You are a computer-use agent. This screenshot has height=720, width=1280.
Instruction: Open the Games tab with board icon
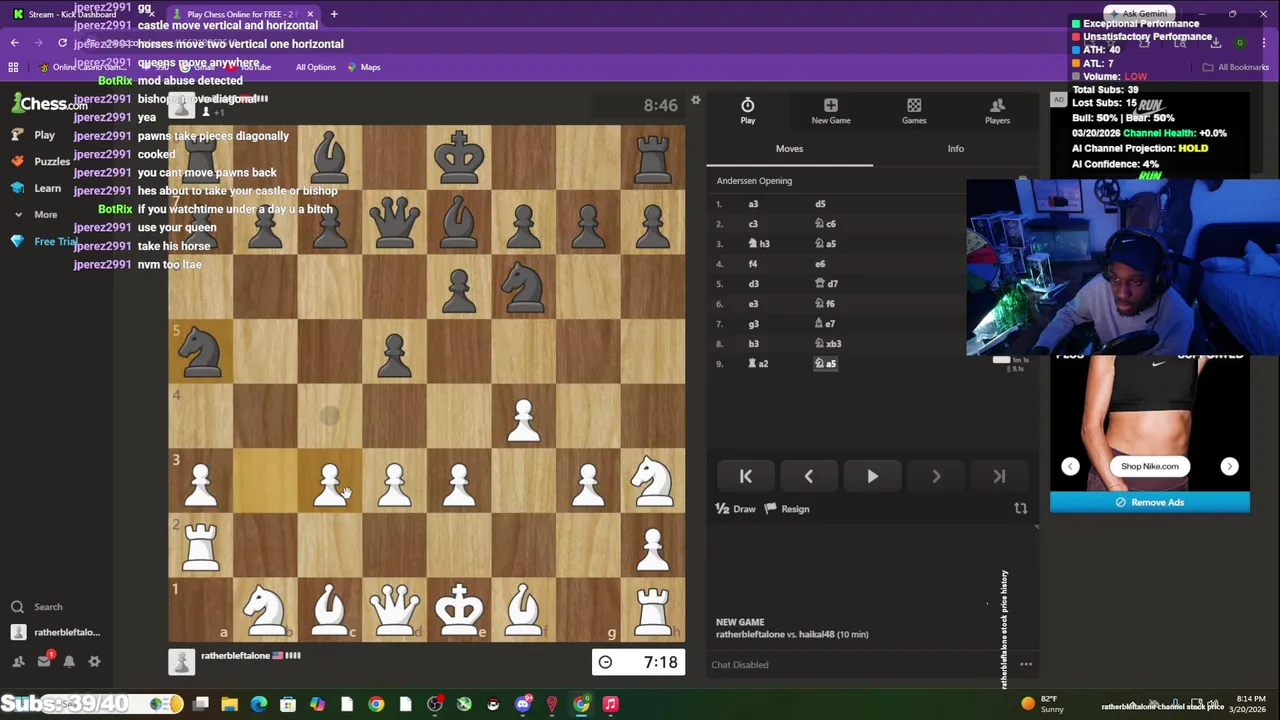pos(914,111)
